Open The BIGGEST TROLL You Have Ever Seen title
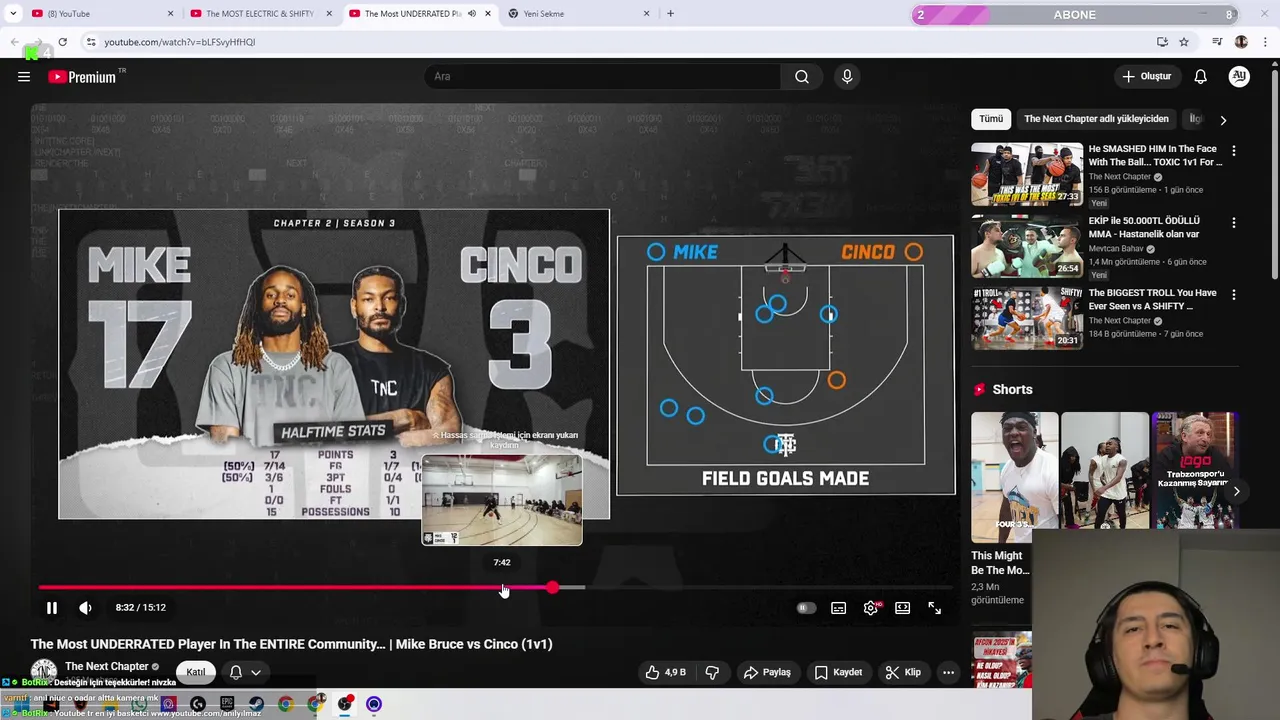 1152,299
